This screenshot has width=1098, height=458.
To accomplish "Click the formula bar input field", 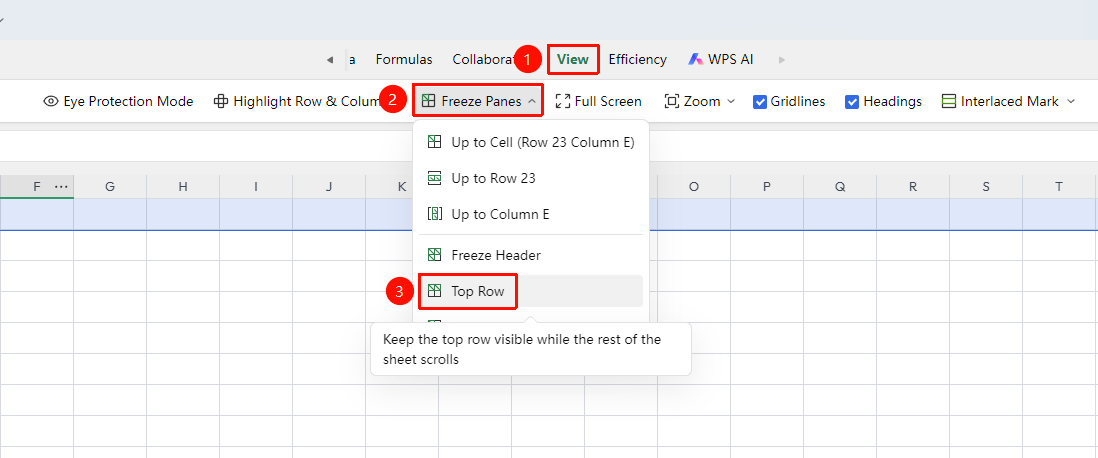I will click(549, 146).
